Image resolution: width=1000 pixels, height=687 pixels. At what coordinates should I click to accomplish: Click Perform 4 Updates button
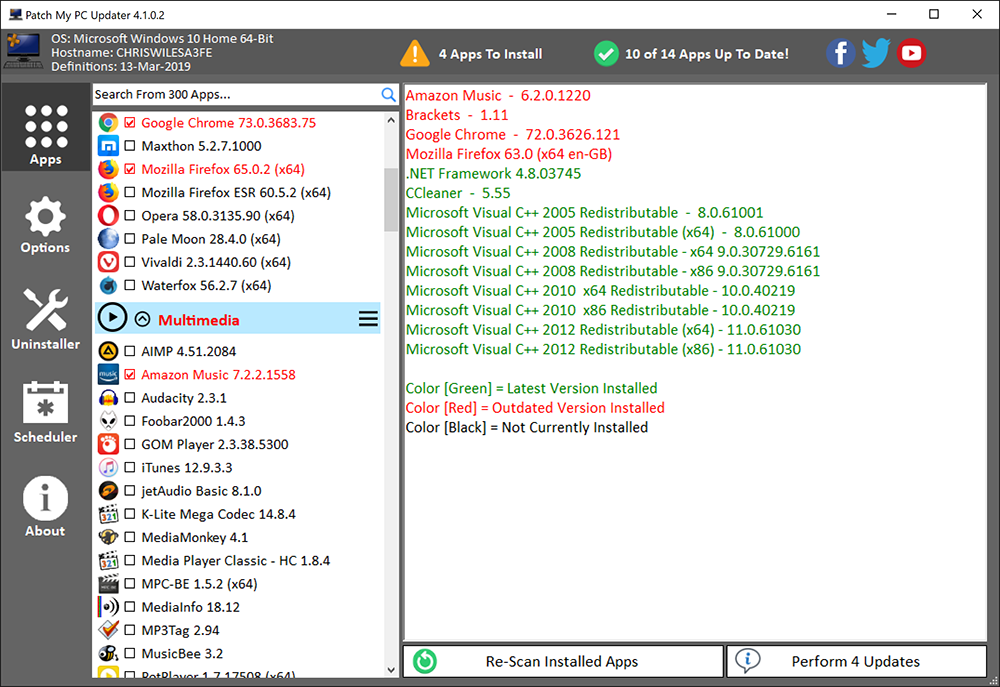tap(856, 661)
